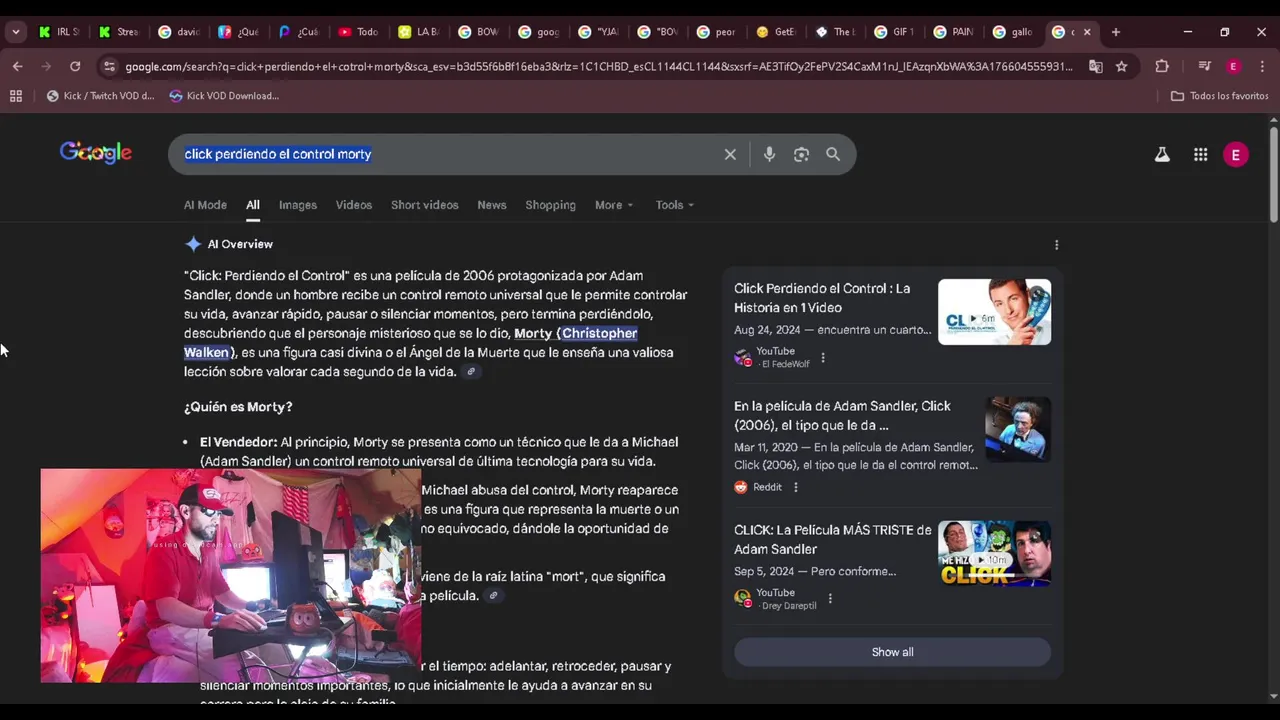The height and width of the screenshot is (720, 1280).
Task: Open Kick VOD Download bookmark
Action: point(224,96)
